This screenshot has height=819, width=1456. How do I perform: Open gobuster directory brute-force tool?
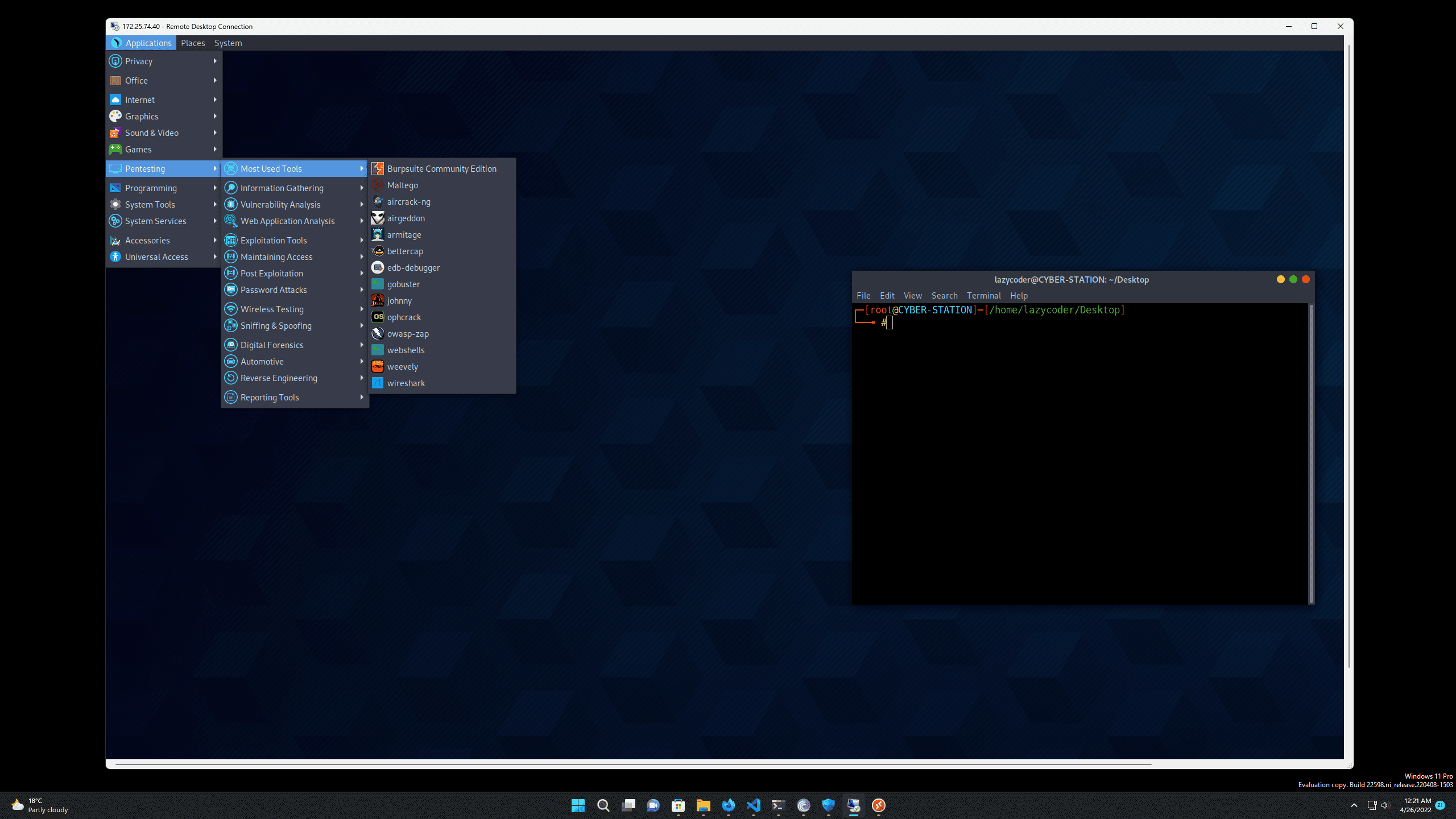pyautogui.click(x=403, y=284)
